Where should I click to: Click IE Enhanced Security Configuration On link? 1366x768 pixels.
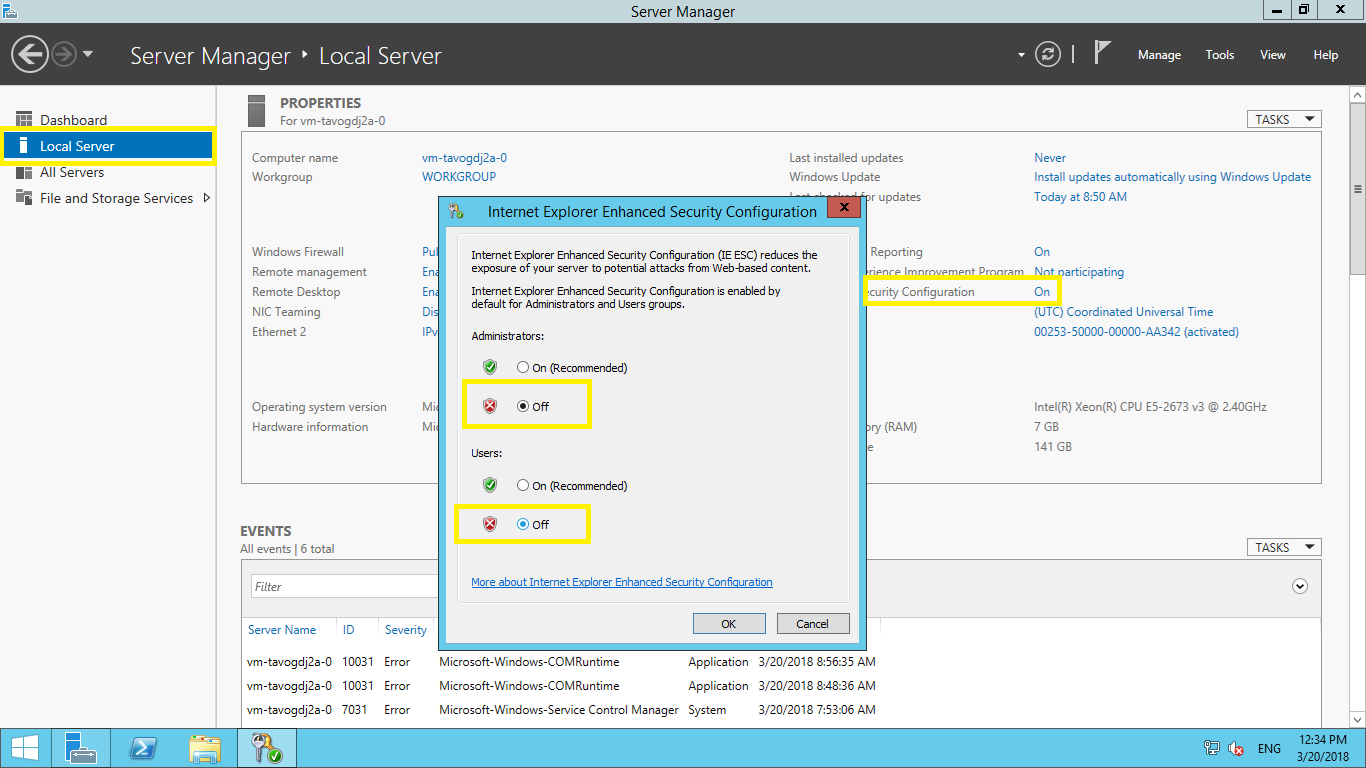coord(1042,292)
